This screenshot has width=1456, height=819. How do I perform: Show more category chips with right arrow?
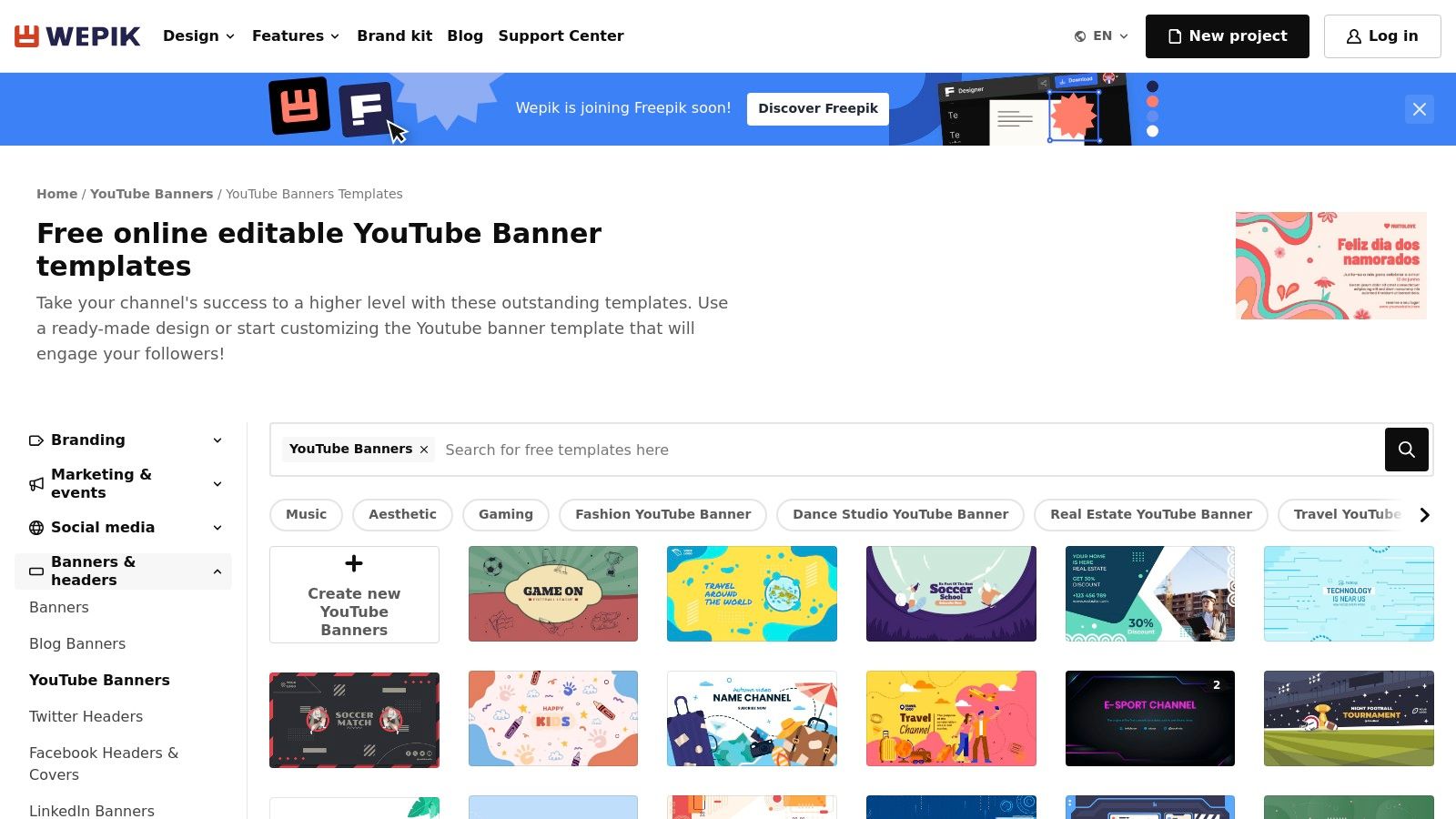pyautogui.click(x=1424, y=515)
